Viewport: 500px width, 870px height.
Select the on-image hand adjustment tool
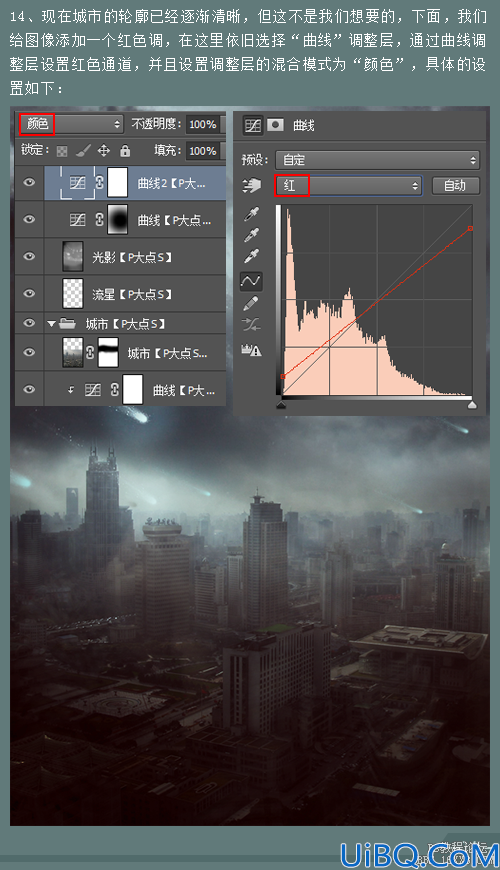tap(251, 186)
